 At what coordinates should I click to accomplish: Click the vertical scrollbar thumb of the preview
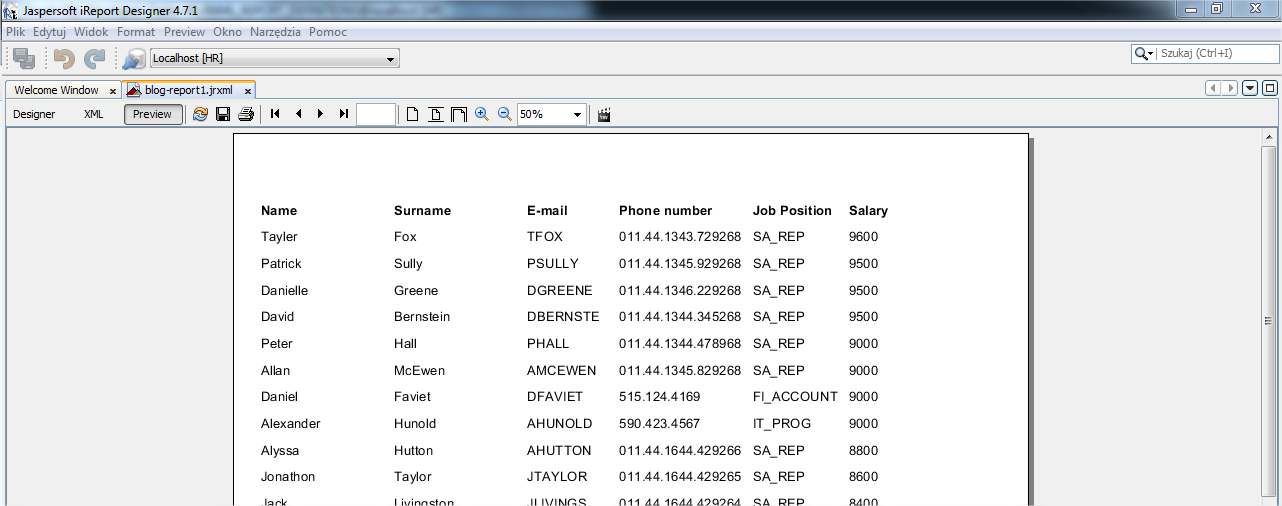tap(1269, 320)
